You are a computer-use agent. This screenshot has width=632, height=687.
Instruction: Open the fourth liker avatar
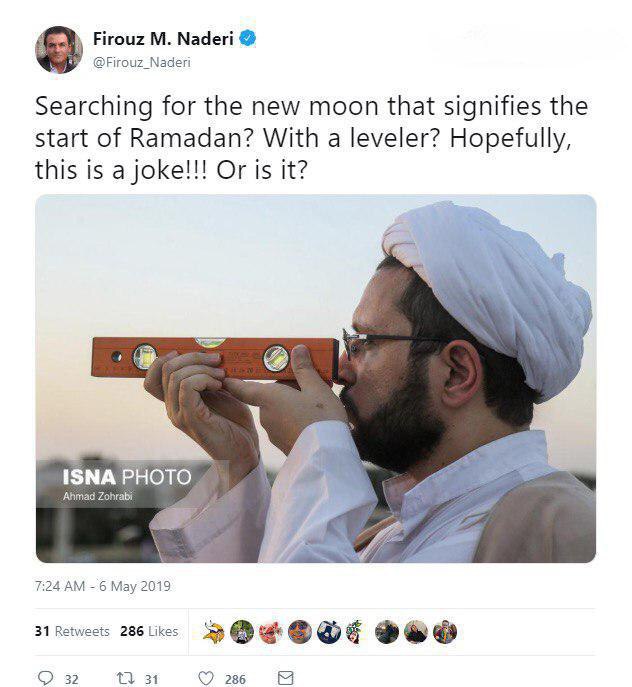pyautogui.click(x=300, y=632)
